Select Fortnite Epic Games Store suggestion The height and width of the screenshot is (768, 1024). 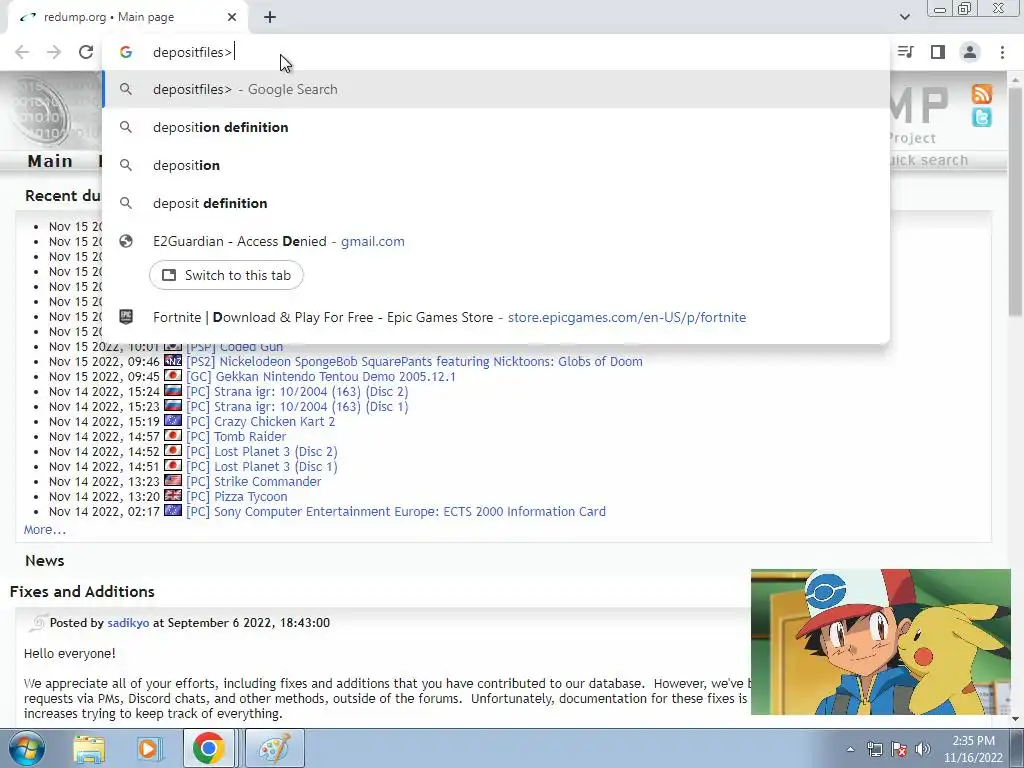coord(496,317)
